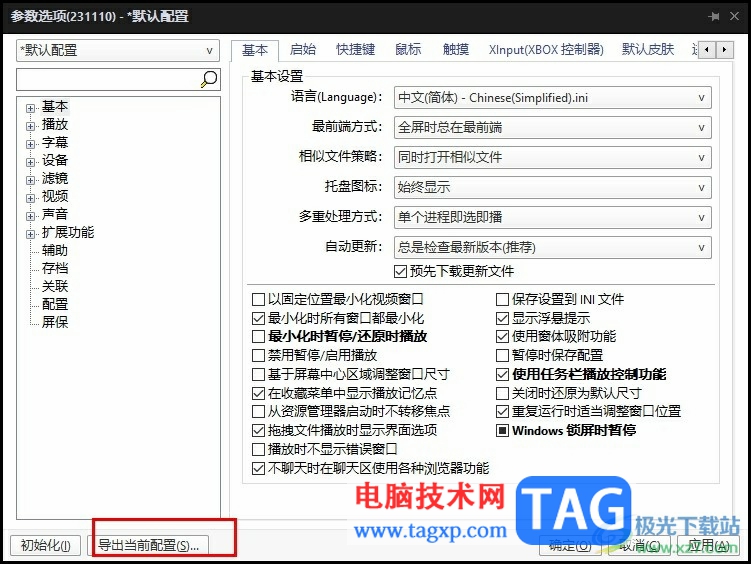Open the 托盘图标 dropdown
This screenshot has width=751, height=564.
tap(552, 187)
